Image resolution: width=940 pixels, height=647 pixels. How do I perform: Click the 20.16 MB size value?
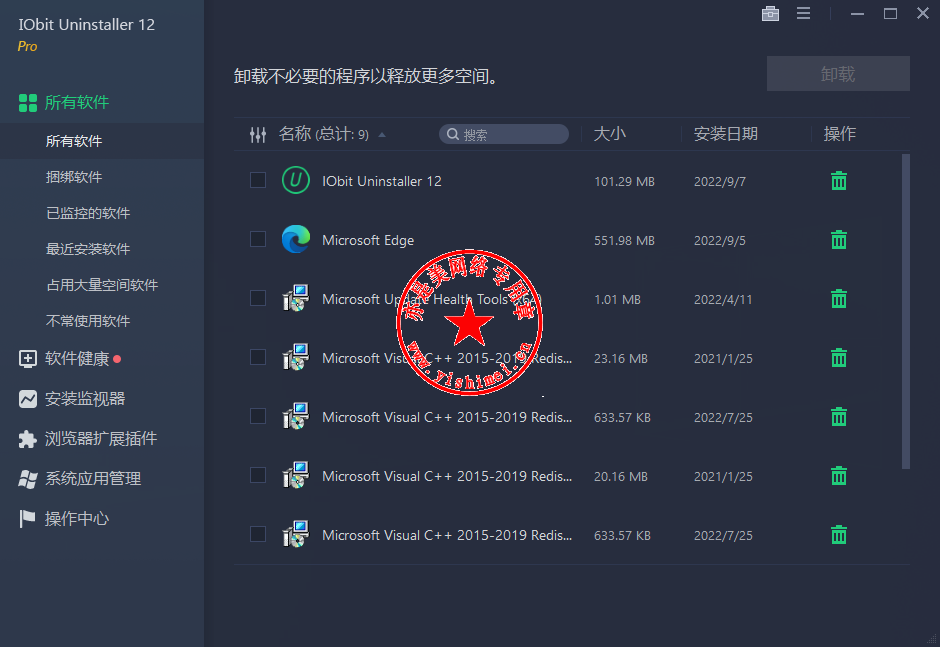pyautogui.click(x=620, y=477)
